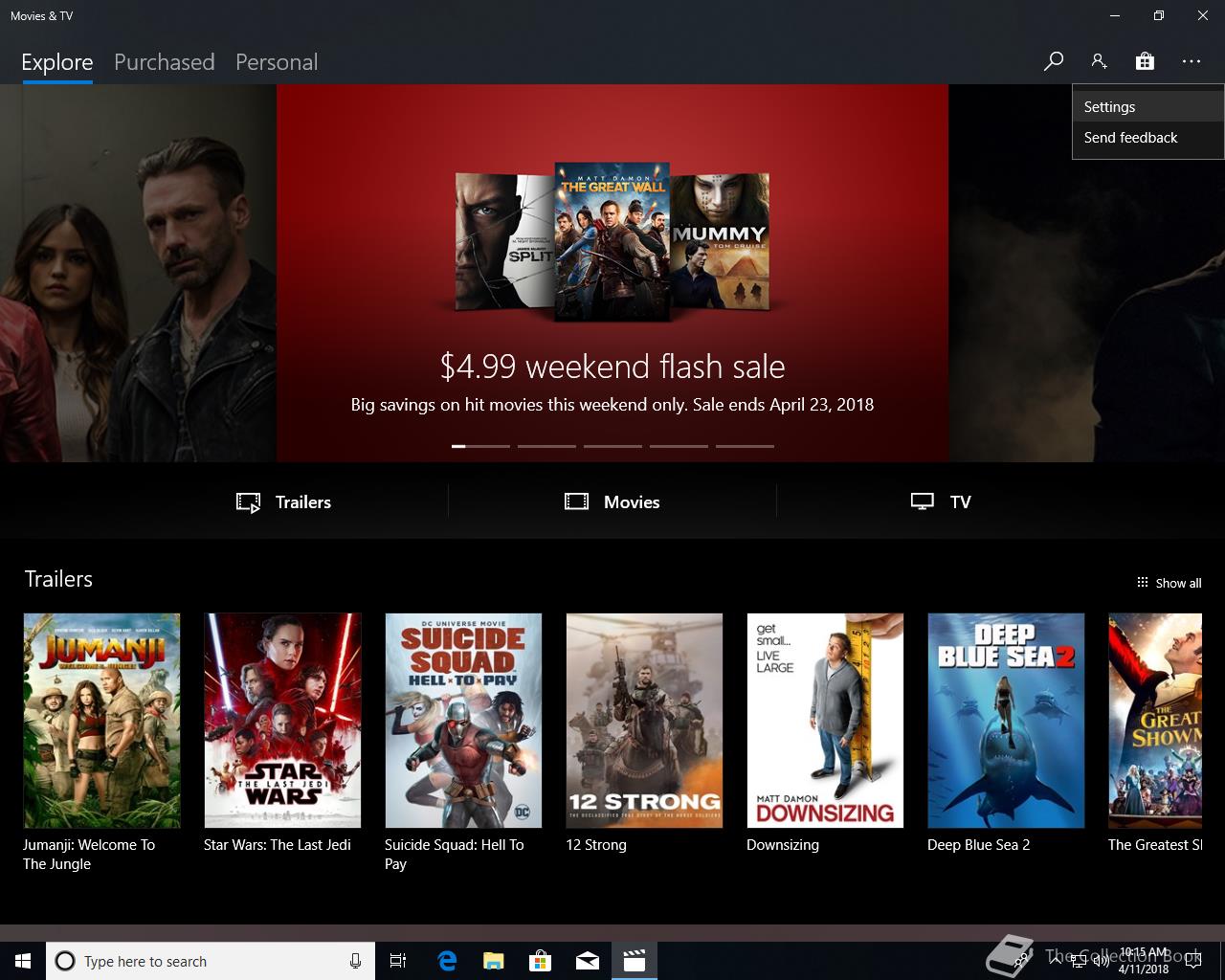Click the 'Star Wars: The Last Jedi' title text
Image resolution: width=1225 pixels, height=980 pixels.
[278, 844]
